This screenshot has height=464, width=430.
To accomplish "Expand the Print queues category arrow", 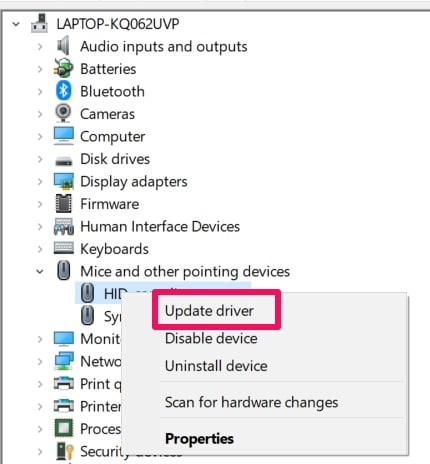I will 40,384.
